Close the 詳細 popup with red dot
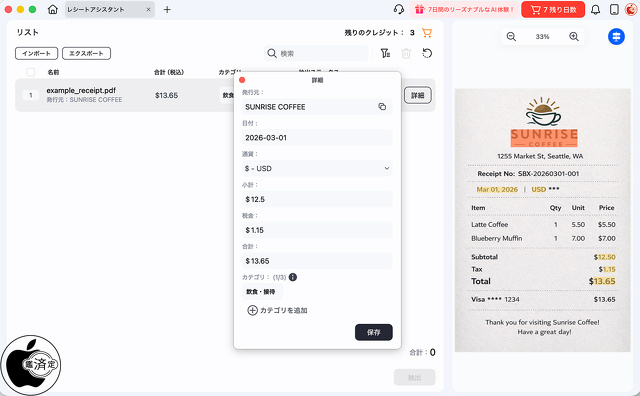The width and height of the screenshot is (640, 396). click(x=242, y=80)
